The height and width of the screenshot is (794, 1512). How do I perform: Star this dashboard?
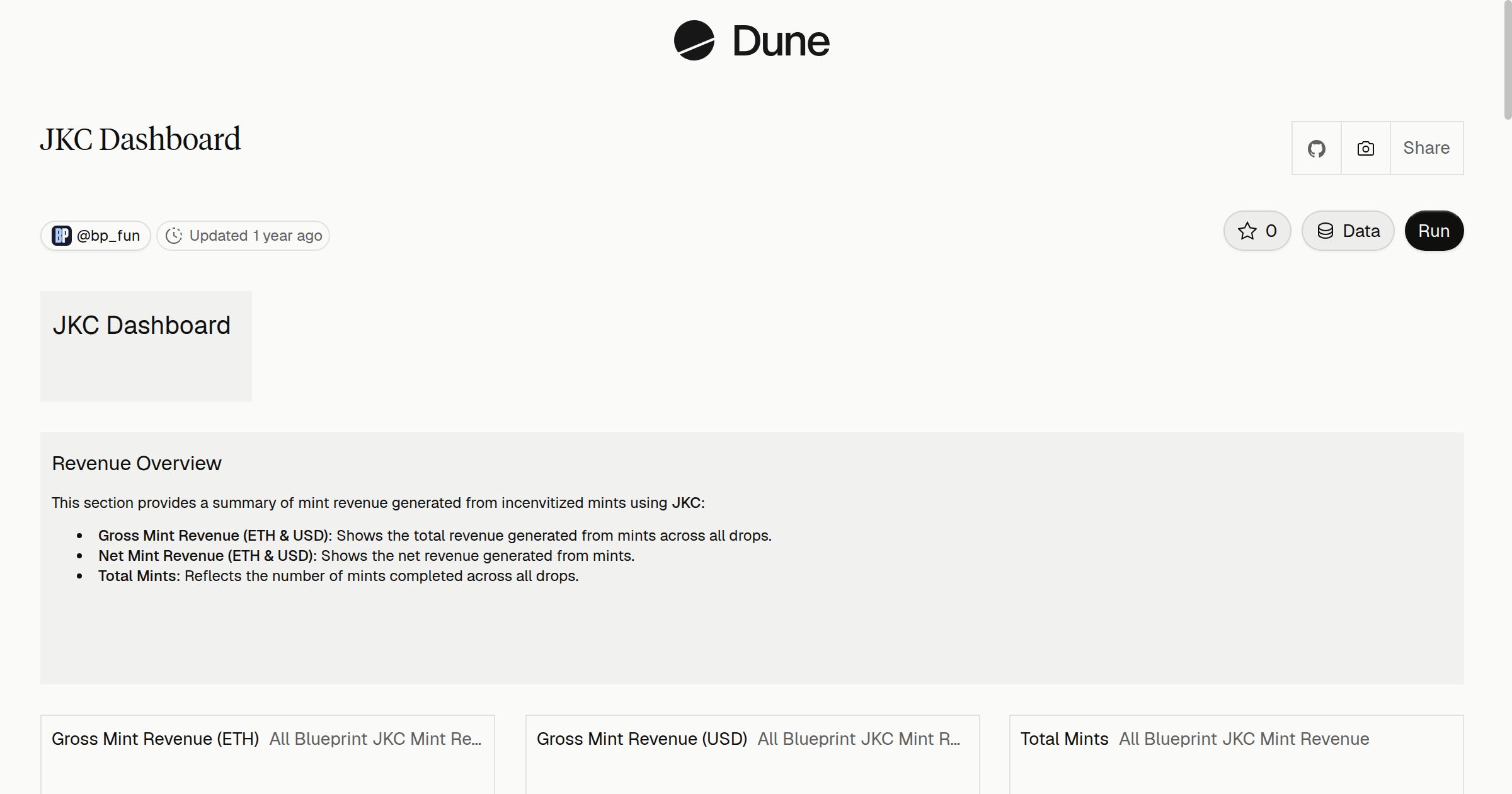pos(1257,231)
